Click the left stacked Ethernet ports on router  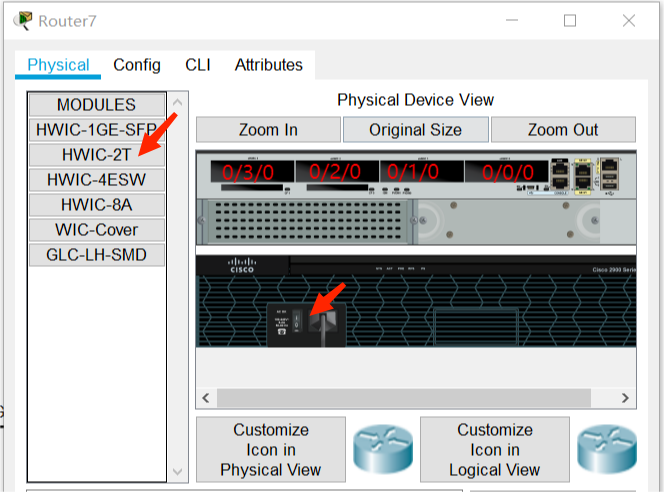(559, 175)
